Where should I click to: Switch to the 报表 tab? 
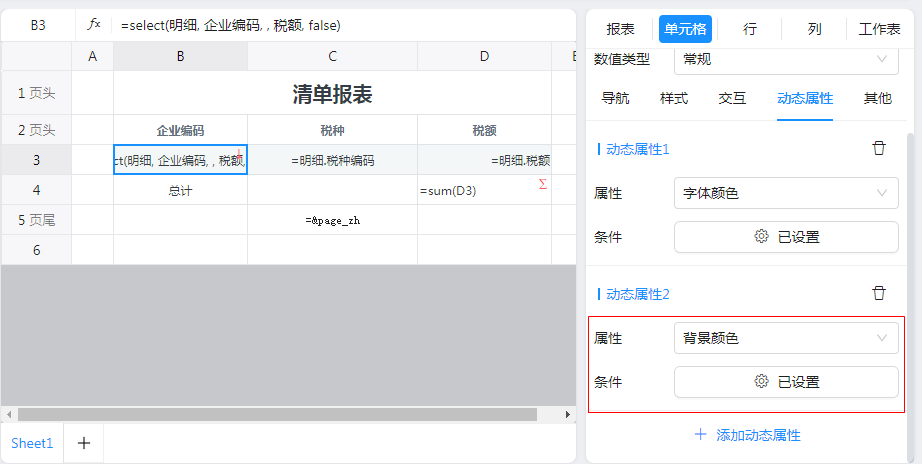pos(620,29)
